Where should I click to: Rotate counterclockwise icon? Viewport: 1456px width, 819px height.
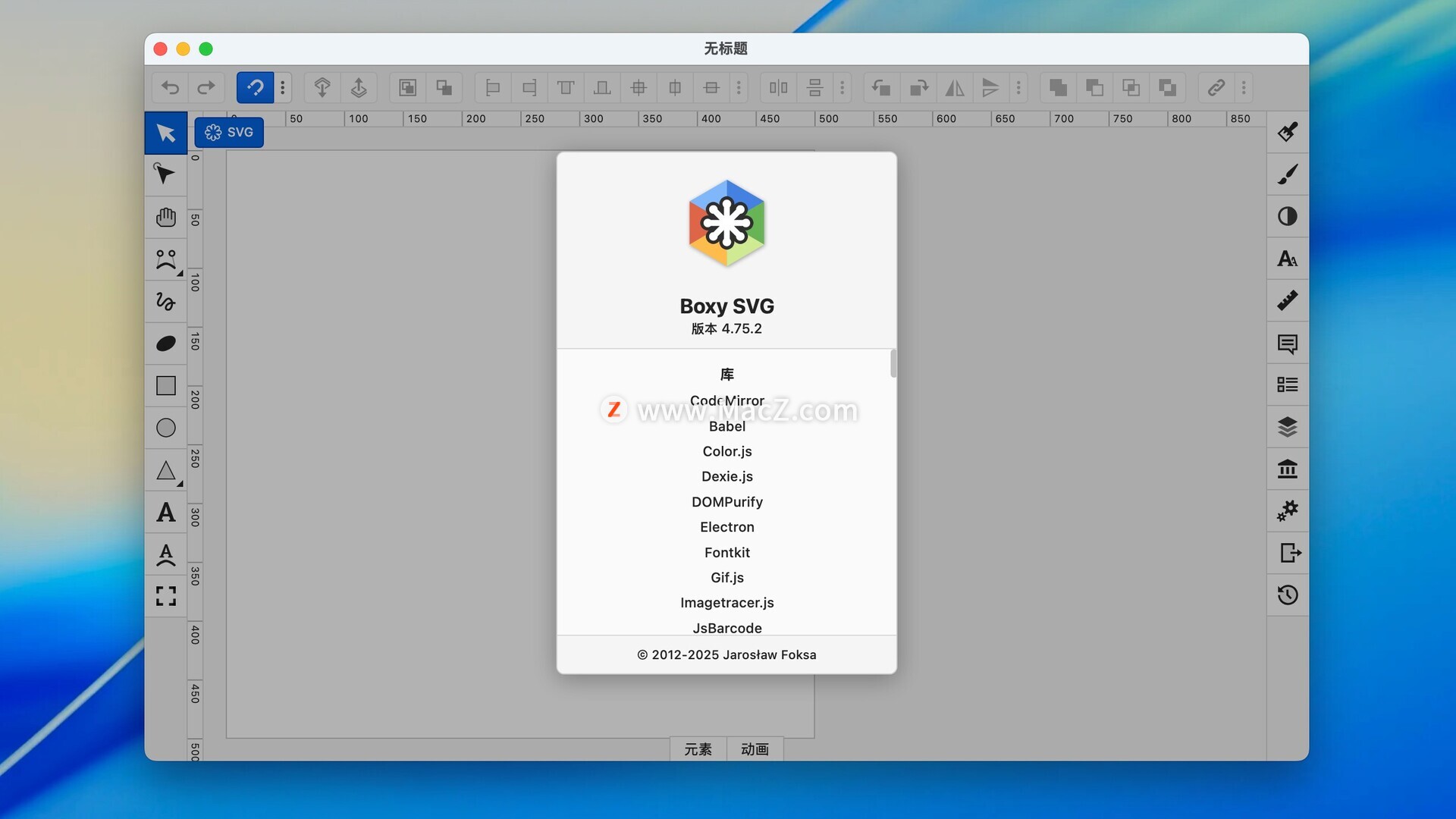[x=881, y=88]
